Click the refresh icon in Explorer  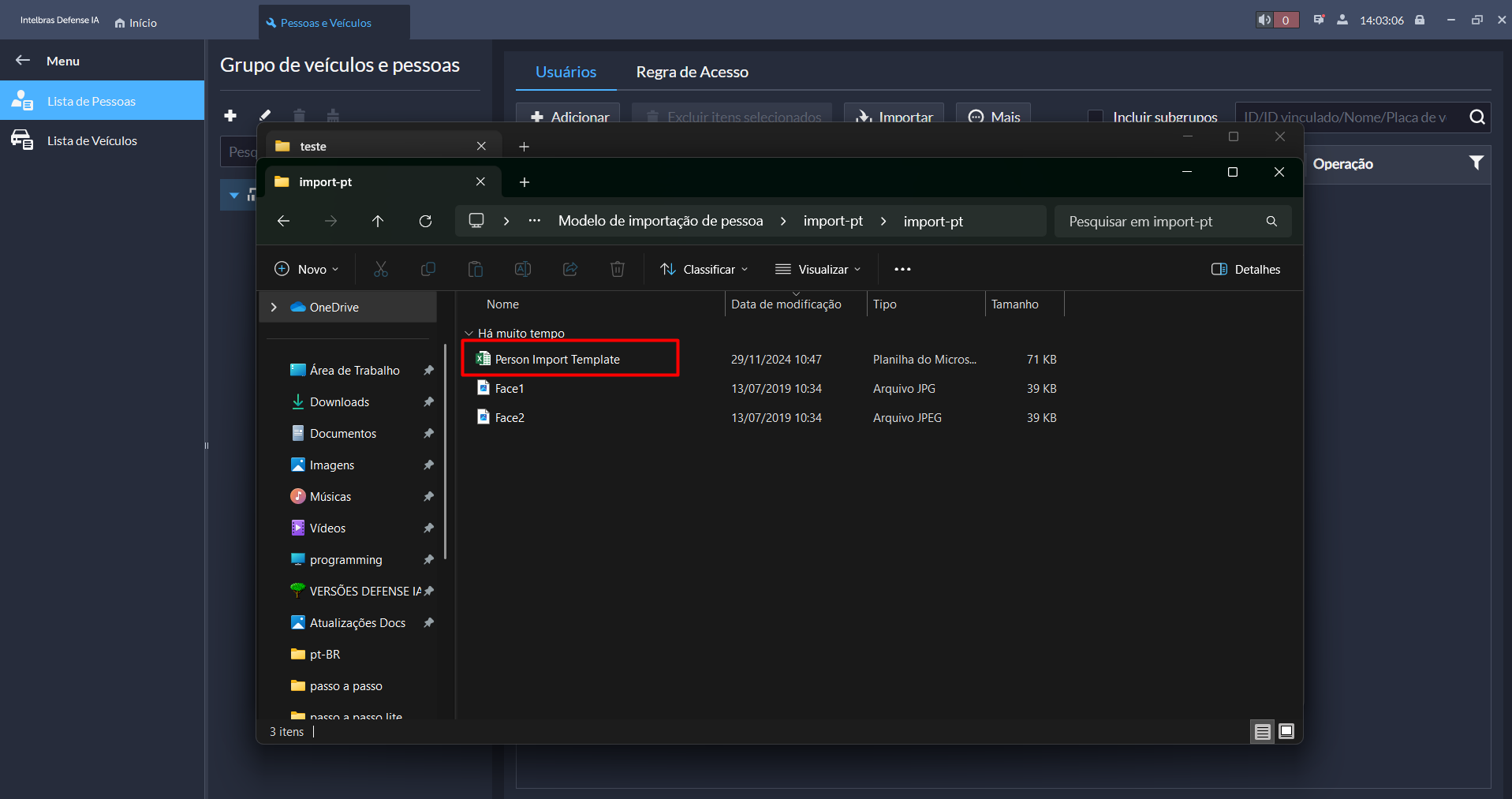tap(425, 222)
